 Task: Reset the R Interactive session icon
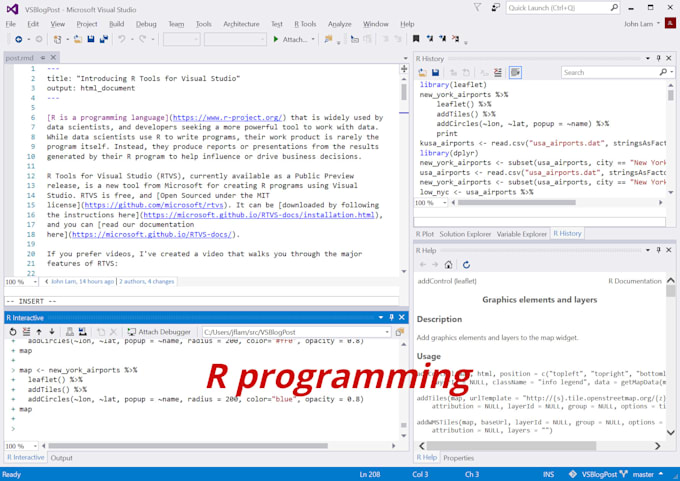[x=13, y=332]
